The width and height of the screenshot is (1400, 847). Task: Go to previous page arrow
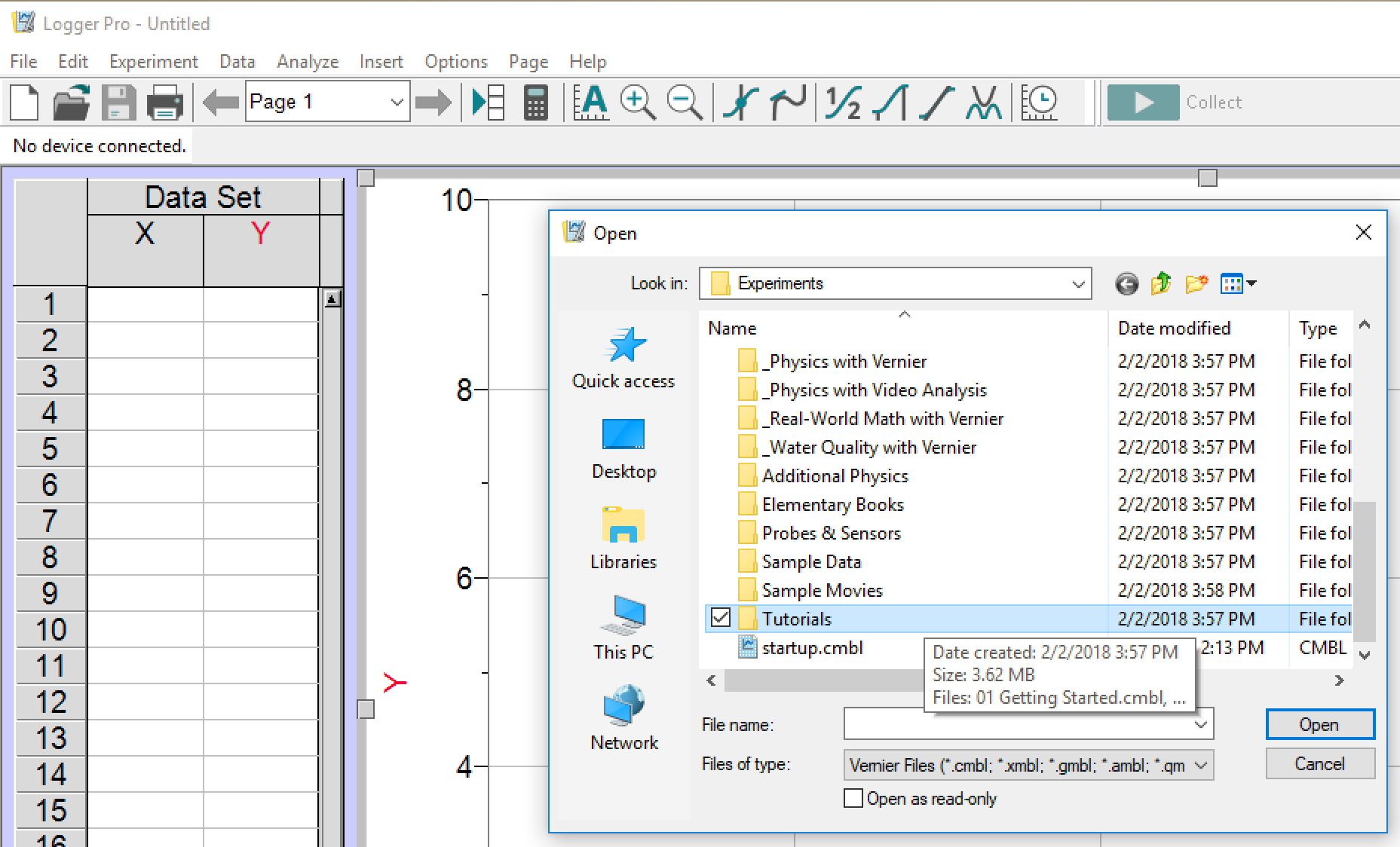(221, 102)
